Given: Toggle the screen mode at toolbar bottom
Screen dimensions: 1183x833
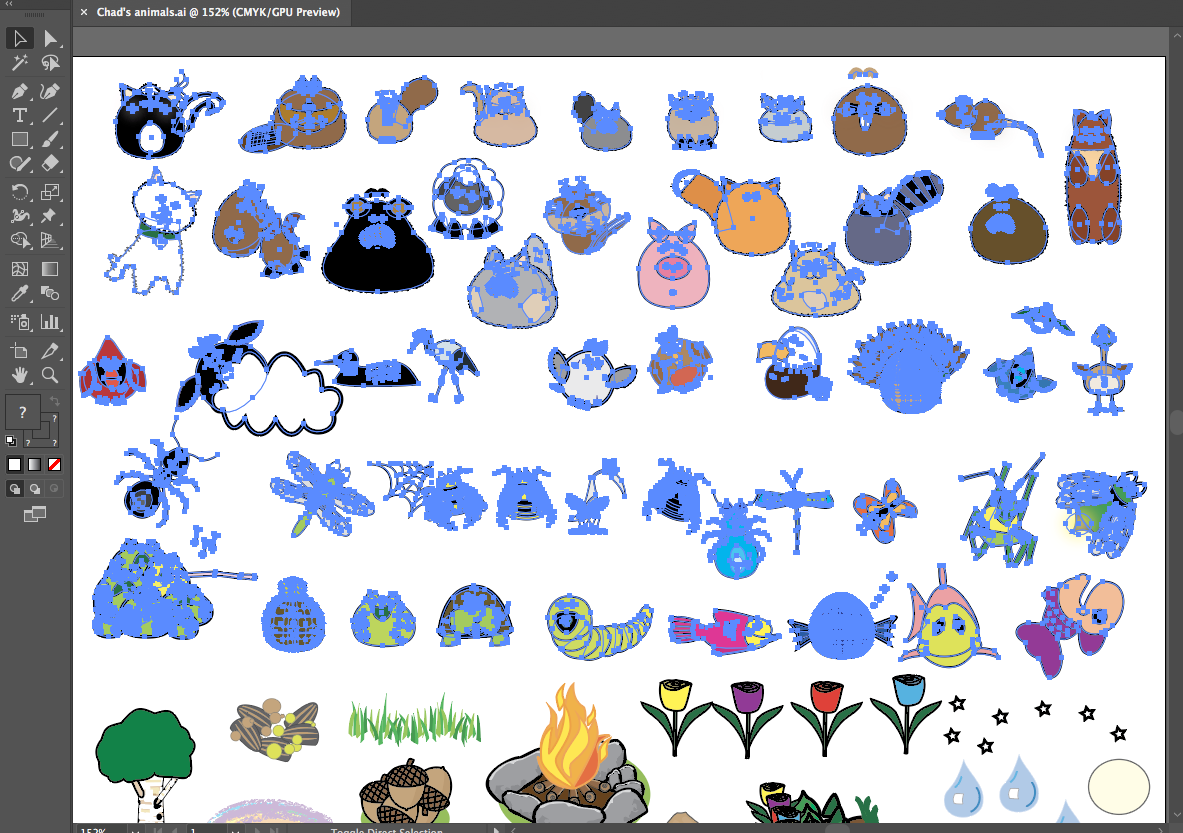Looking at the screenshot, I should click(x=36, y=513).
